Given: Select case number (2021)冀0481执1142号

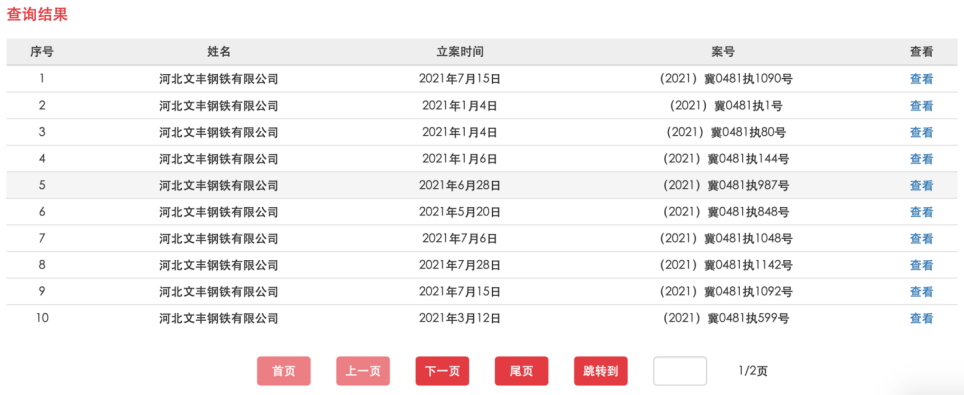Looking at the screenshot, I should tap(726, 265).
